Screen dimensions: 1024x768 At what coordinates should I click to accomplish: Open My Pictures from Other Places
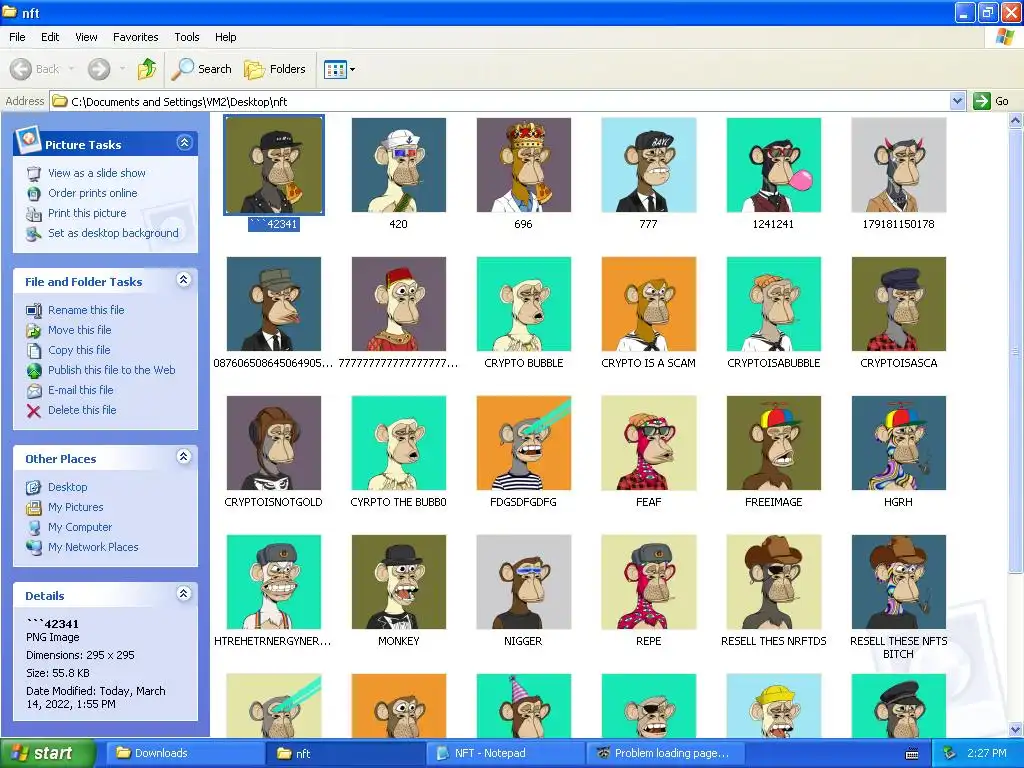coord(76,507)
